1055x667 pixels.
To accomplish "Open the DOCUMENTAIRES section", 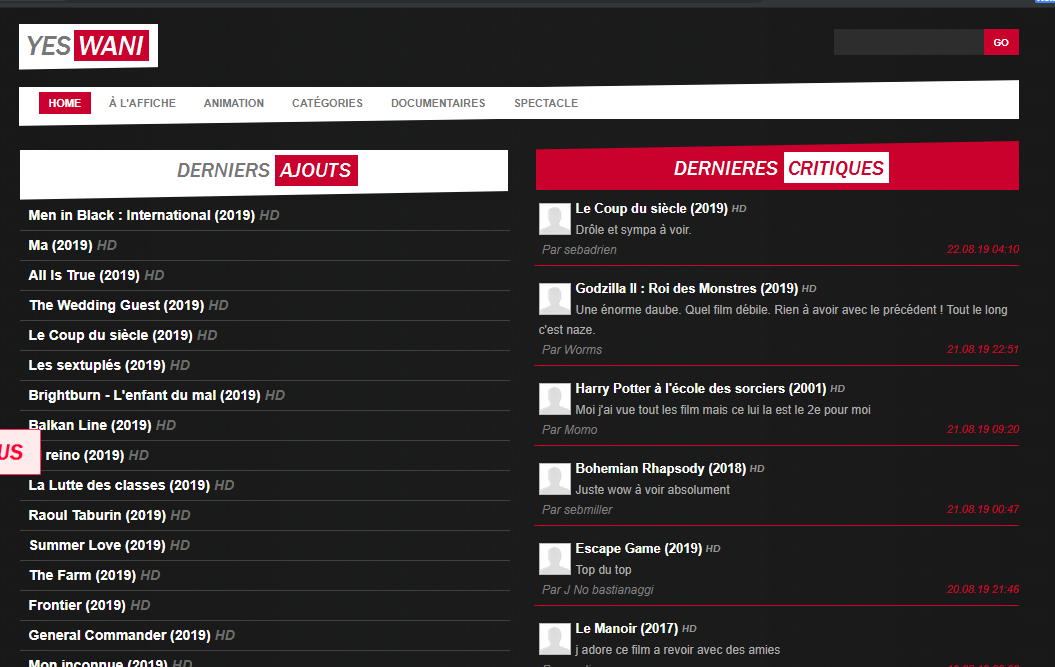I will (x=438, y=103).
